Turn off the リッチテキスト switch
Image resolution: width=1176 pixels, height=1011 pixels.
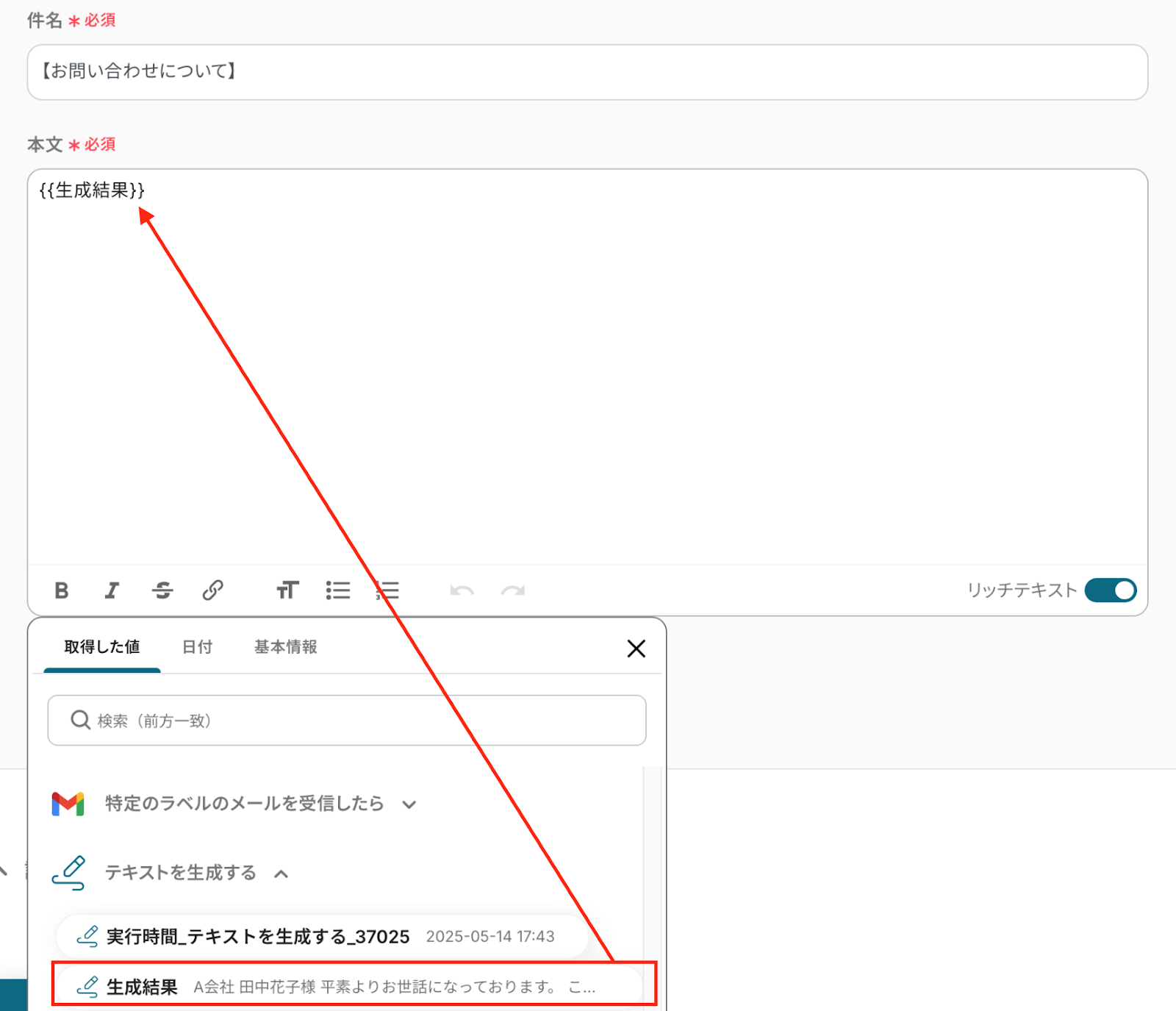point(1111,590)
